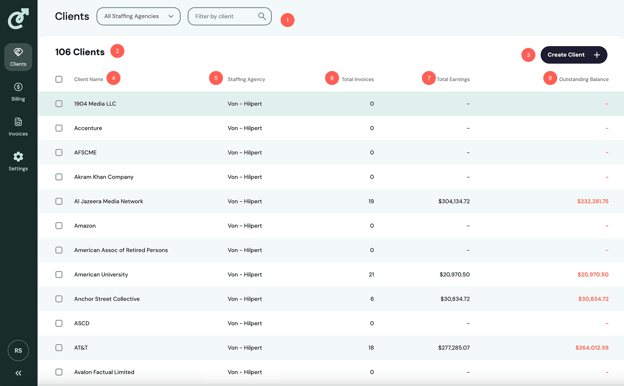Open the AT&T client row
The height and width of the screenshot is (386, 624).
pyautogui.click(x=81, y=348)
